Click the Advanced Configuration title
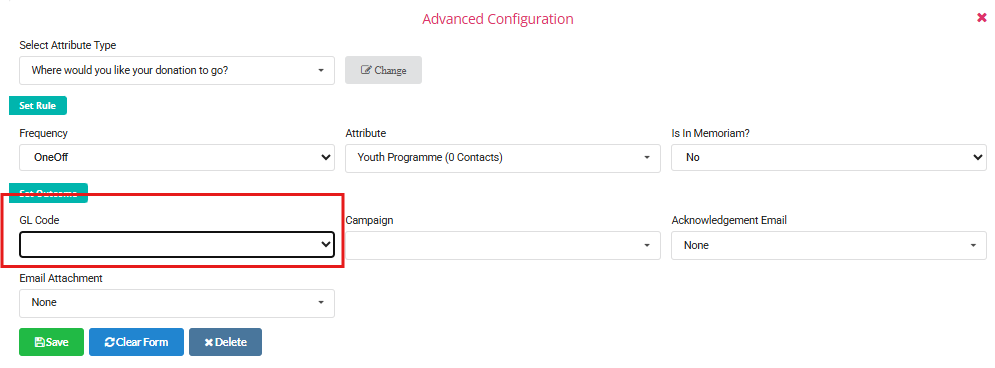 point(498,19)
